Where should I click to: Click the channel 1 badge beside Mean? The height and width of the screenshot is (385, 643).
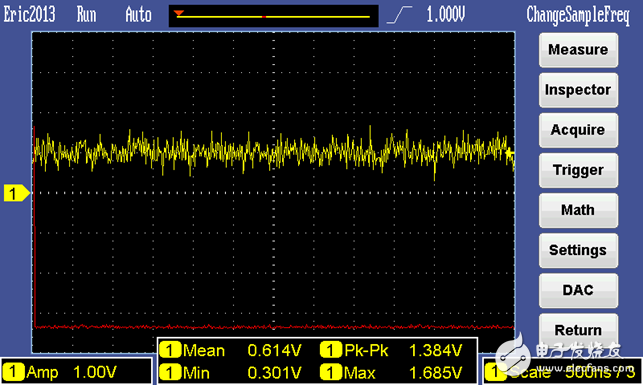170,350
